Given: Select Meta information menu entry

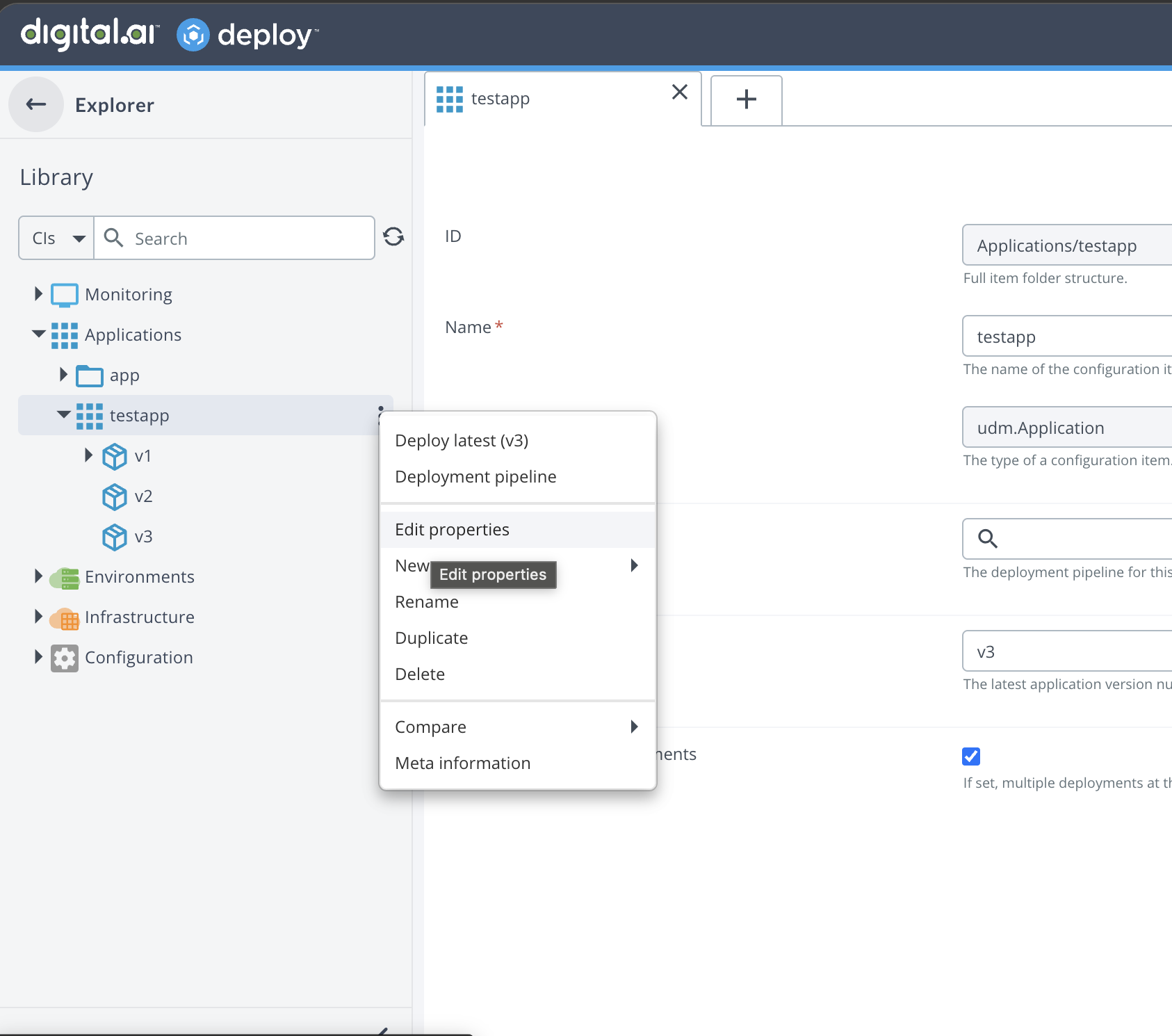Looking at the screenshot, I should 518,763.
